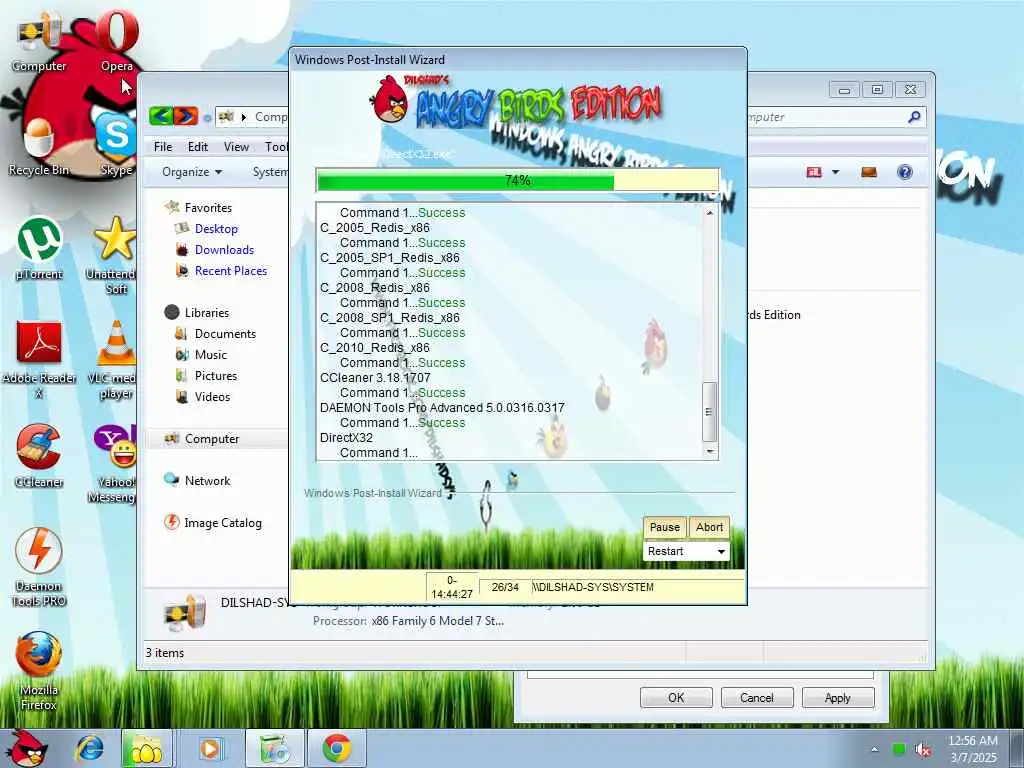Open the µTorrent desktop icon

point(39,248)
